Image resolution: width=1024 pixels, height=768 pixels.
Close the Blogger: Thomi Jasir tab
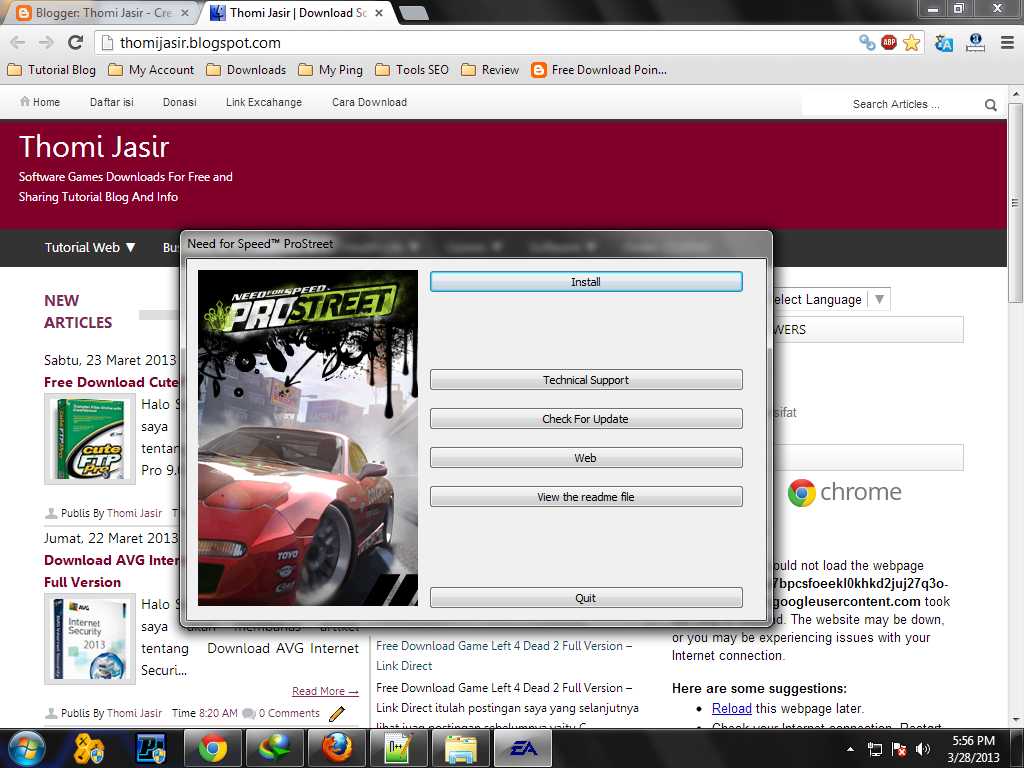pyautogui.click(x=184, y=13)
